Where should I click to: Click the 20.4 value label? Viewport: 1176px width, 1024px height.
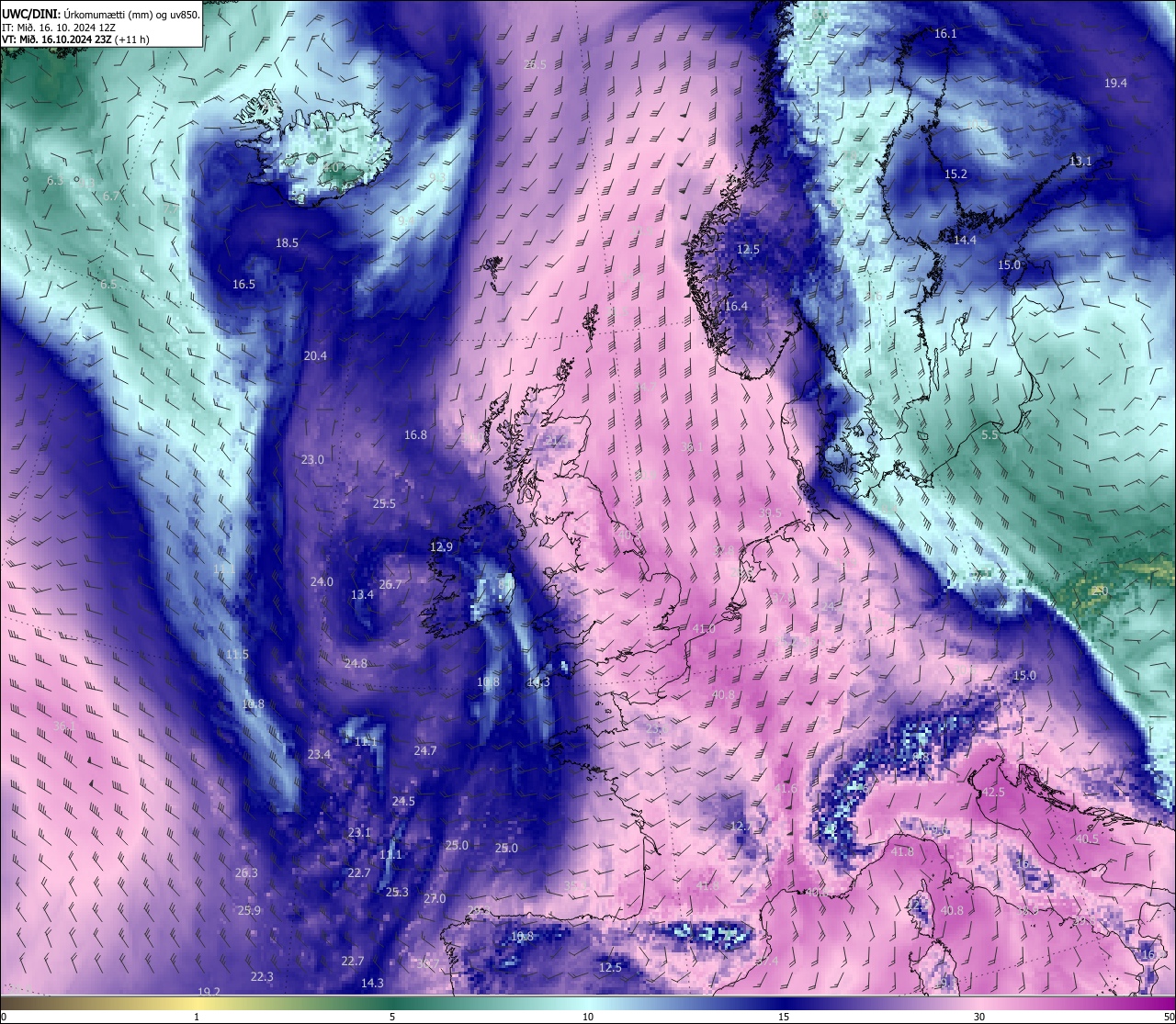click(x=315, y=356)
